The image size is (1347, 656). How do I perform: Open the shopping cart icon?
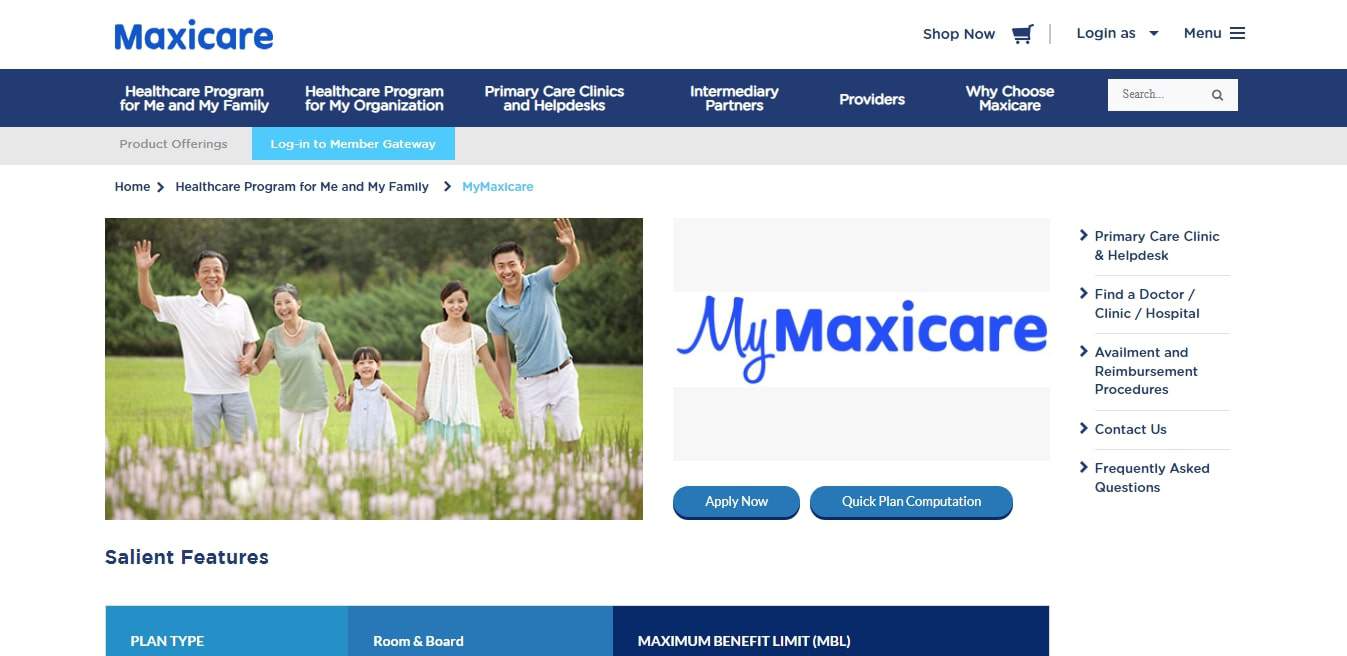(1022, 34)
